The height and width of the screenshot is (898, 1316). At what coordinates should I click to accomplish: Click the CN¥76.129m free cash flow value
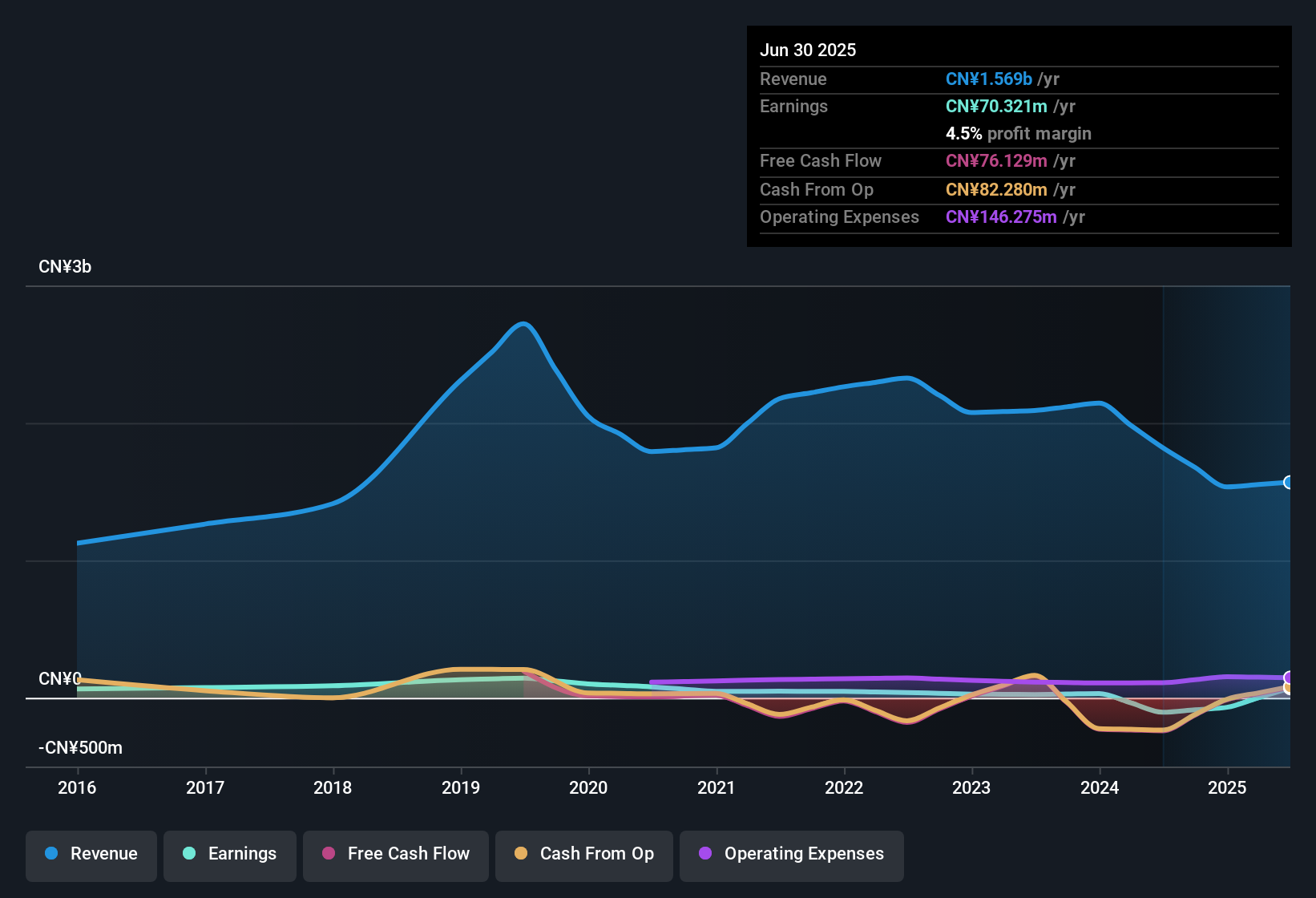pyautogui.click(x=996, y=160)
